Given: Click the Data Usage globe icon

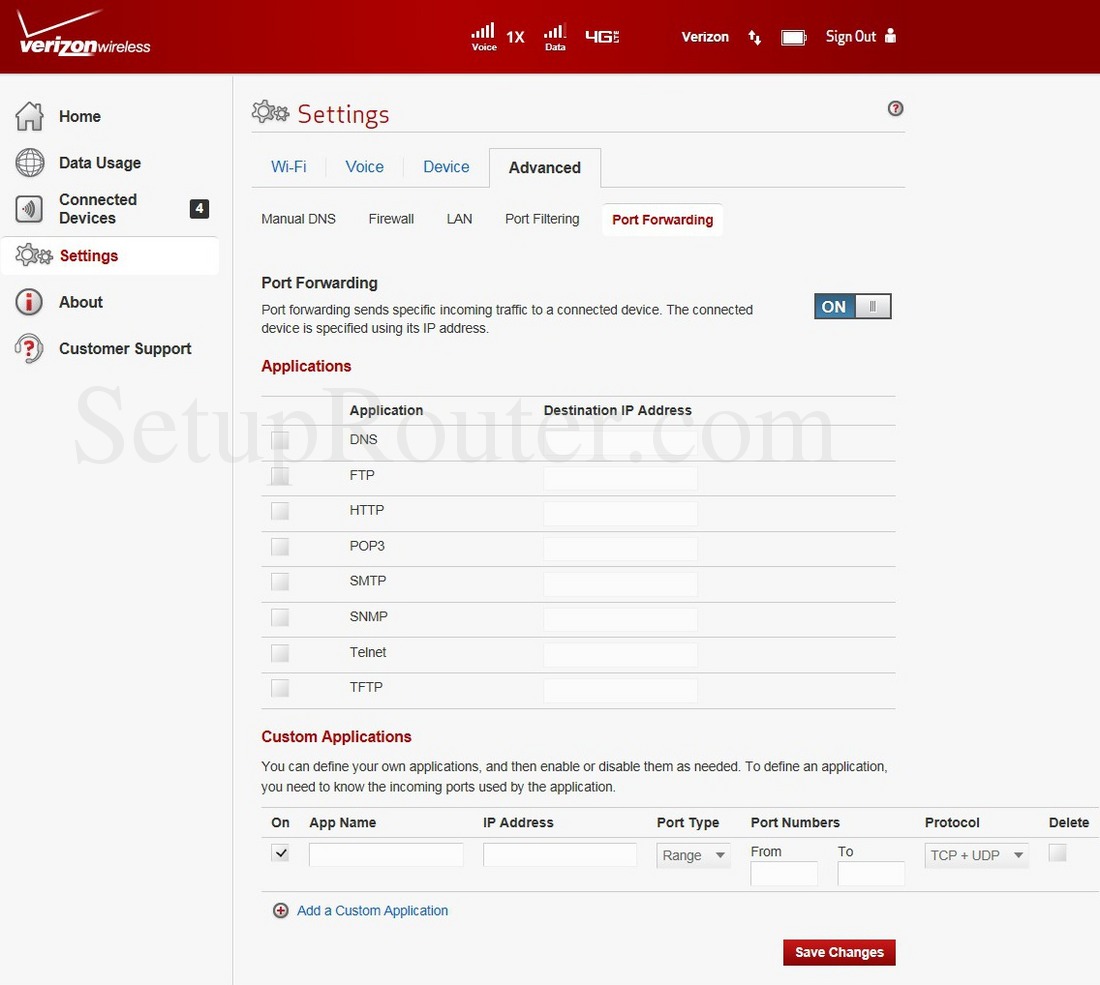Looking at the screenshot, I should 29,162.
